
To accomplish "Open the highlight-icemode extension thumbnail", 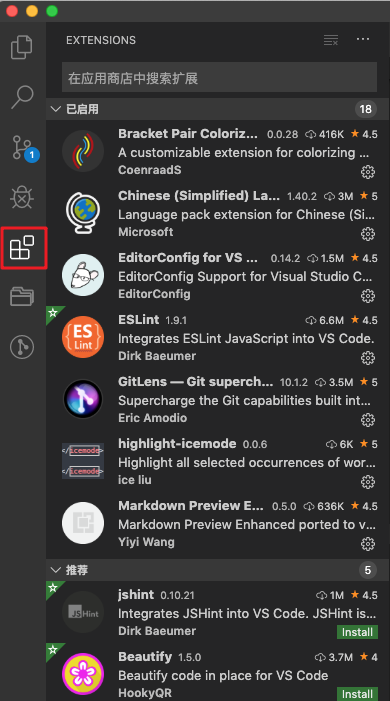I will click(83, 461).
